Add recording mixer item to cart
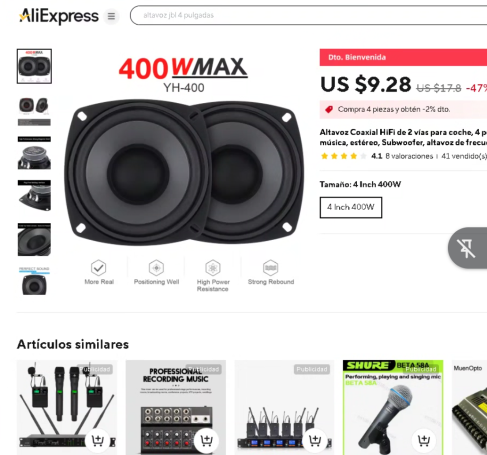 coord(206,440)
